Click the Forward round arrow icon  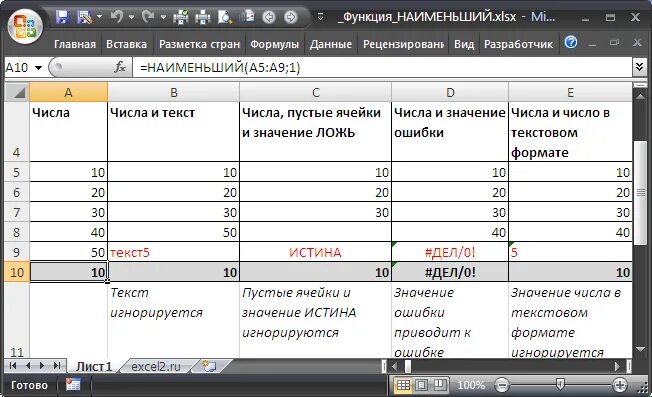pyautogui.click(x=291, y=17)
